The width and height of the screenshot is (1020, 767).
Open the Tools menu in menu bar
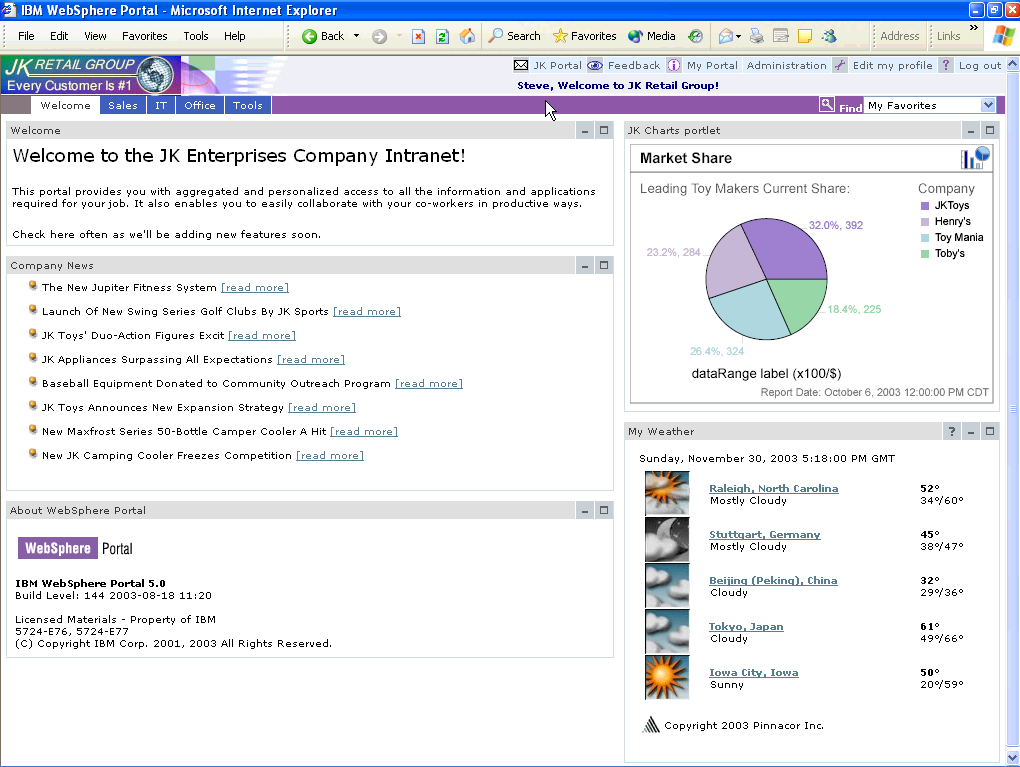click(196, 36)
